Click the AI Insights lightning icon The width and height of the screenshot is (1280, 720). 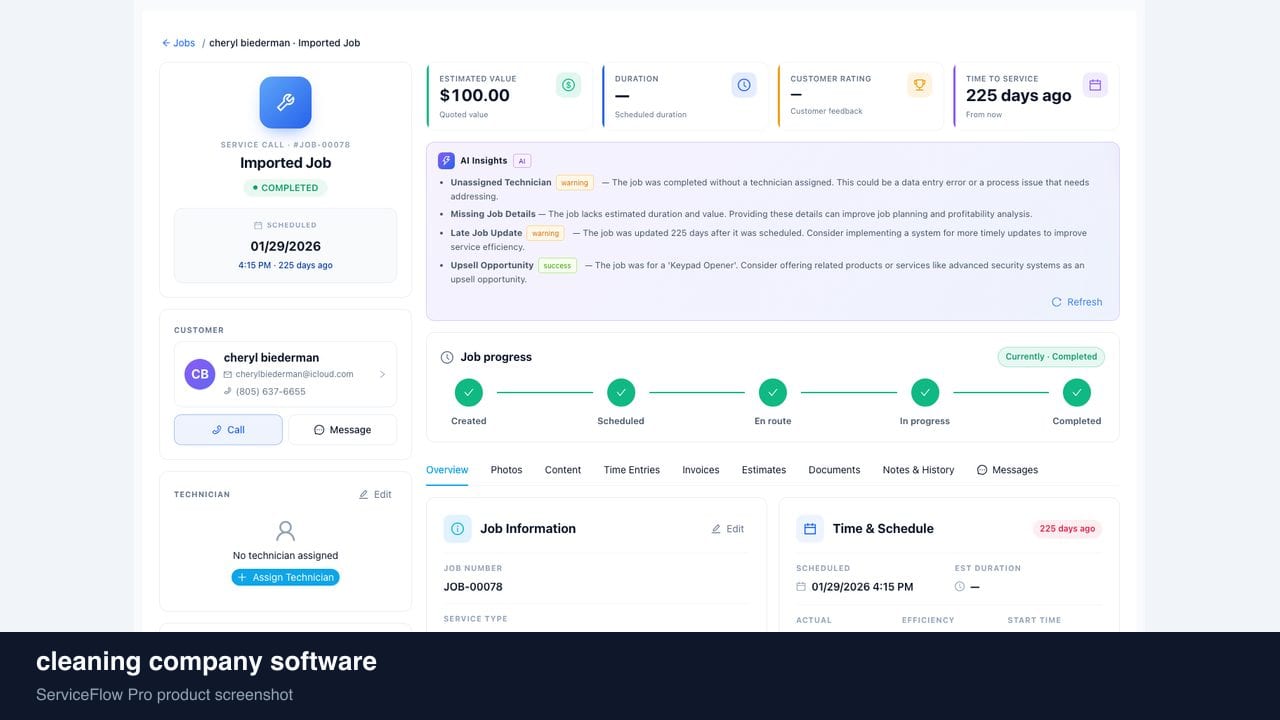click(446, 160)
